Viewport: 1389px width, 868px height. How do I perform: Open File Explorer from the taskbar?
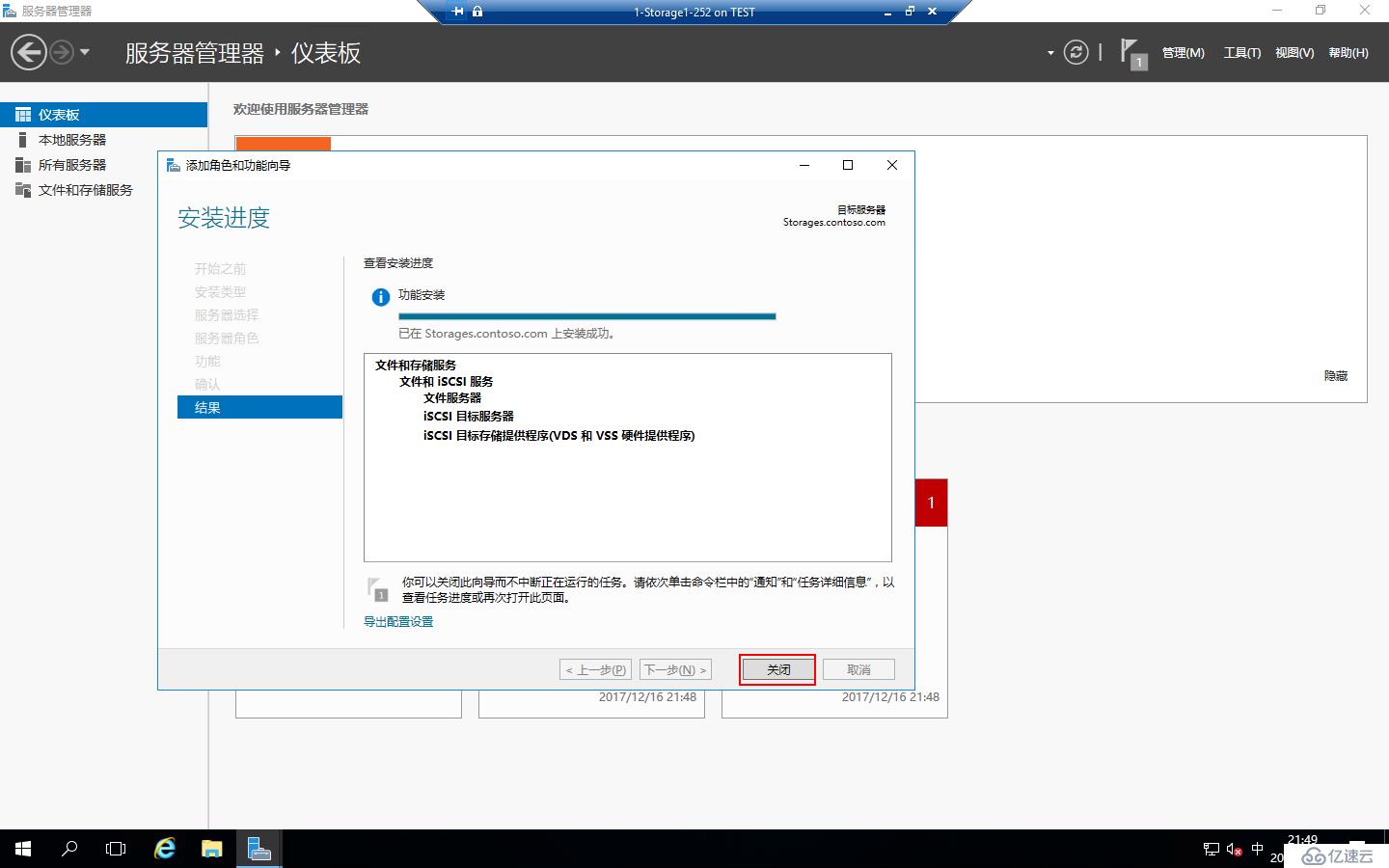coord(212,849)
